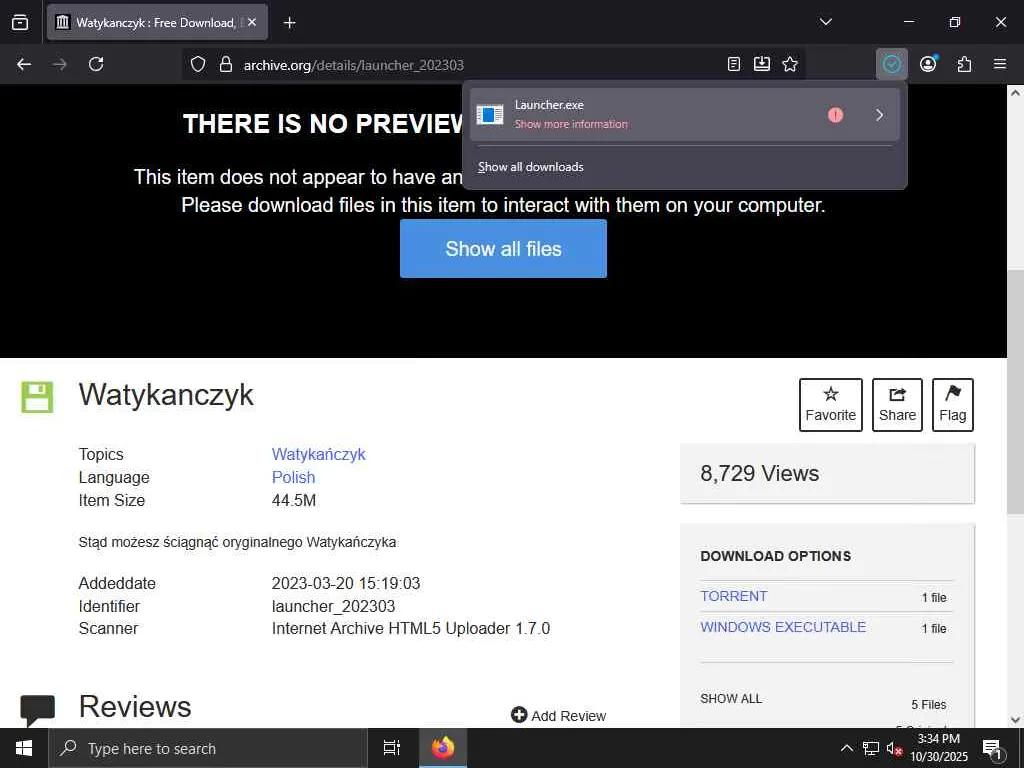The image size is (1024, 768).
Task: Reload the current page
Action: tap(96, 64)
